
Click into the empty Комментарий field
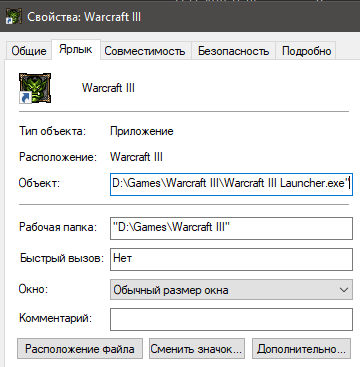click(x=231, y=319)
